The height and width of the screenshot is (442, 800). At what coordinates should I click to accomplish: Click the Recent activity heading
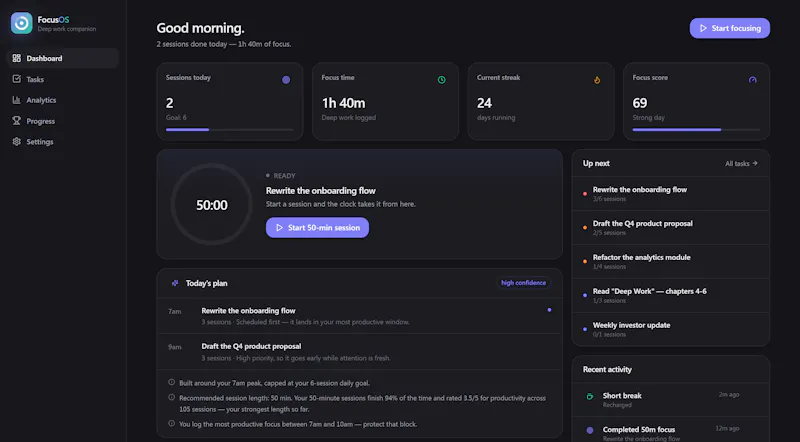pyautogui.click(x=607, y=370)
